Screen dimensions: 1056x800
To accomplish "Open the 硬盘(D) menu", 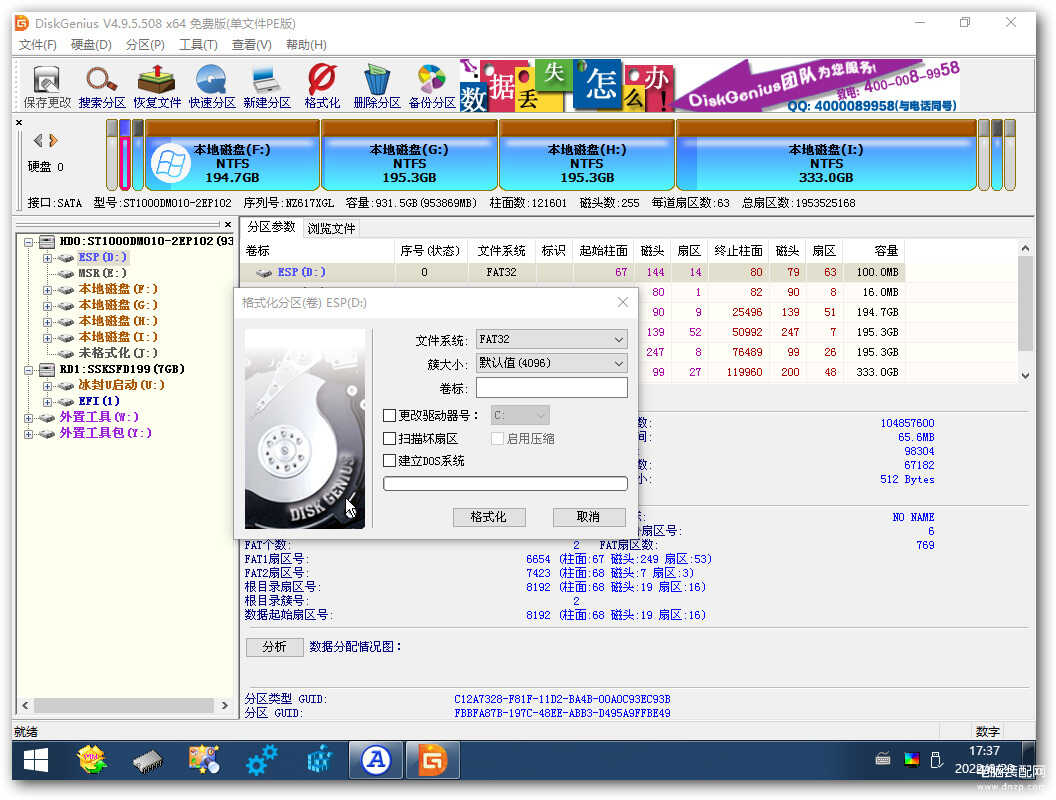I will 91,44.
